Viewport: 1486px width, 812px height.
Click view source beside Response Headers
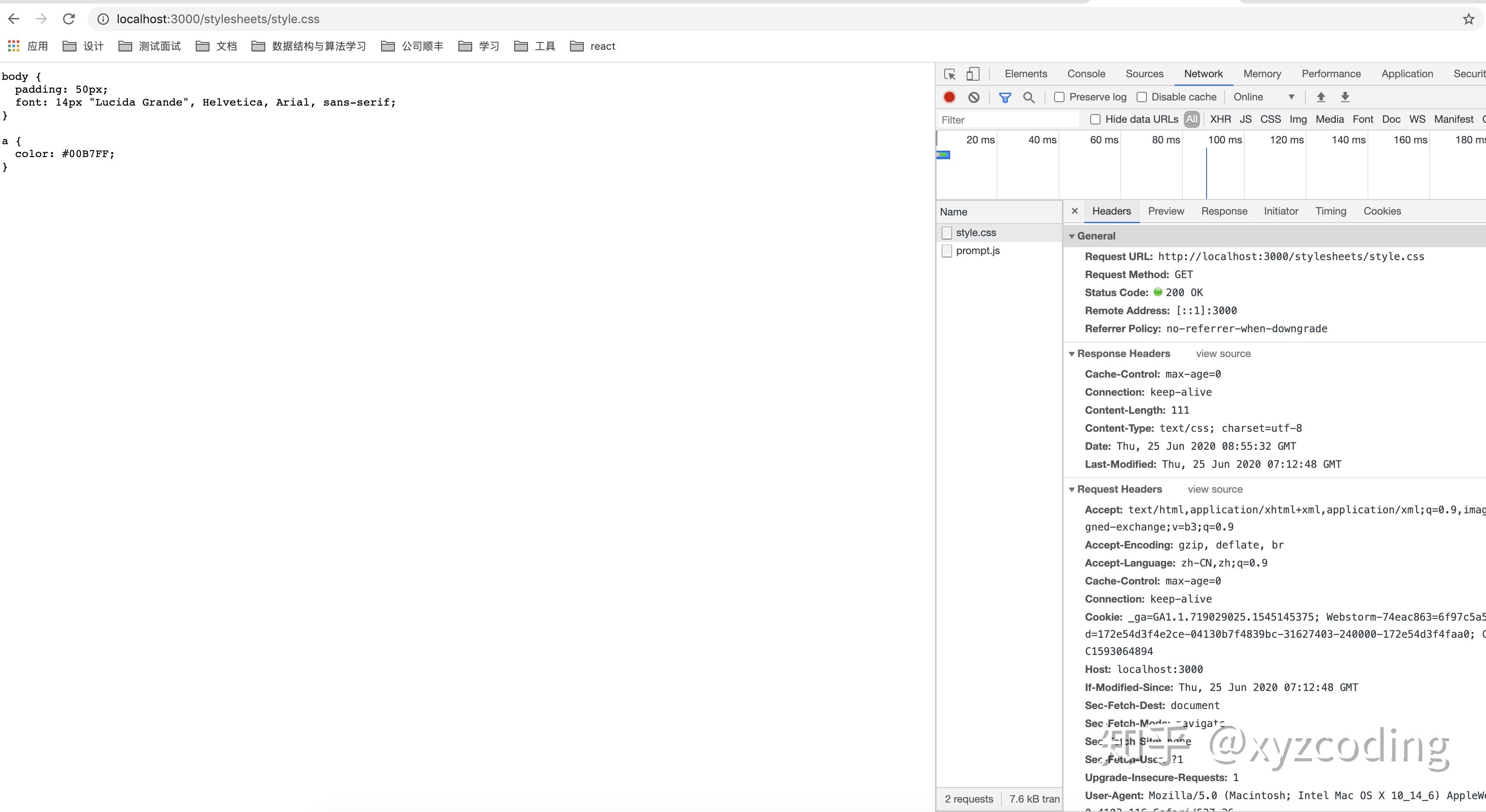[x=1223, y=354]
